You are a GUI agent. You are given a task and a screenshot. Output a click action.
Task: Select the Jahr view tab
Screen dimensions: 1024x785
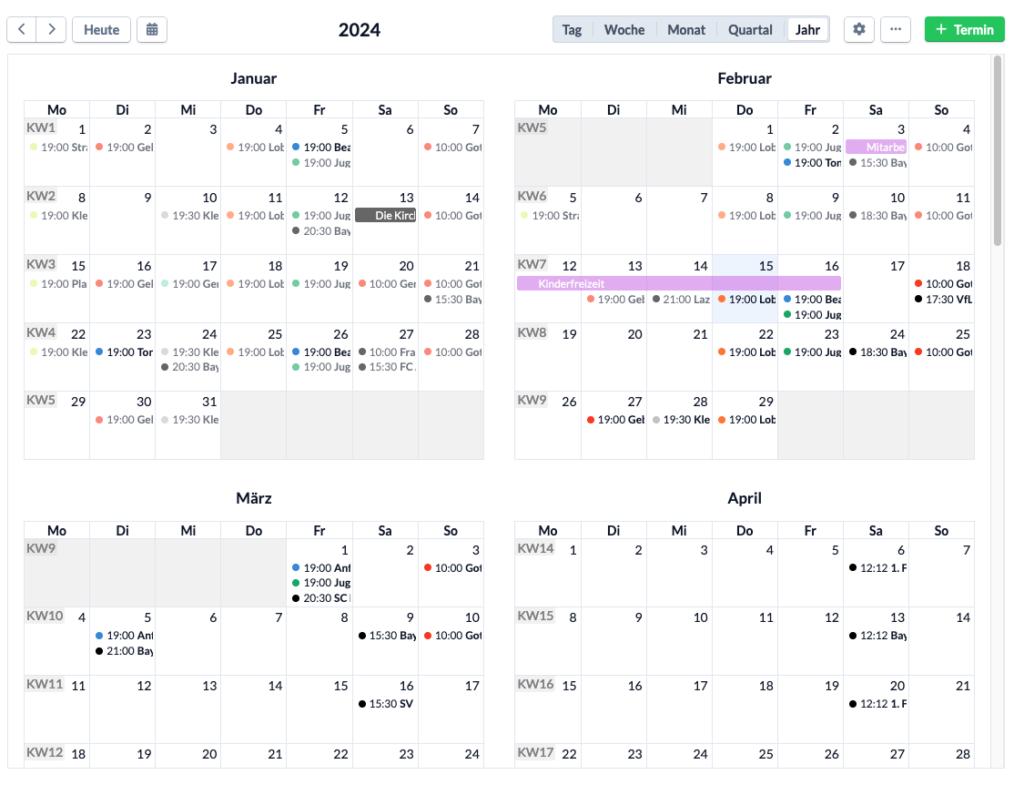pyautogui.click(x=807, y=29)
